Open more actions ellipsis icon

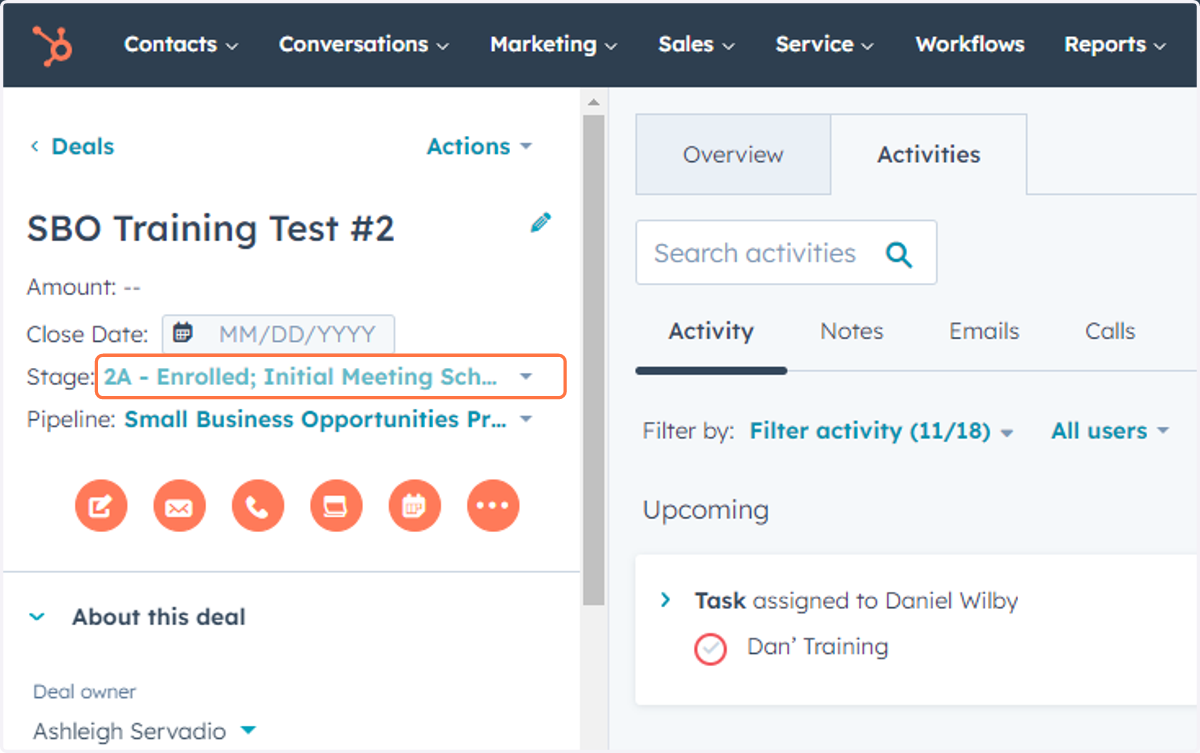tap(493, 506)
